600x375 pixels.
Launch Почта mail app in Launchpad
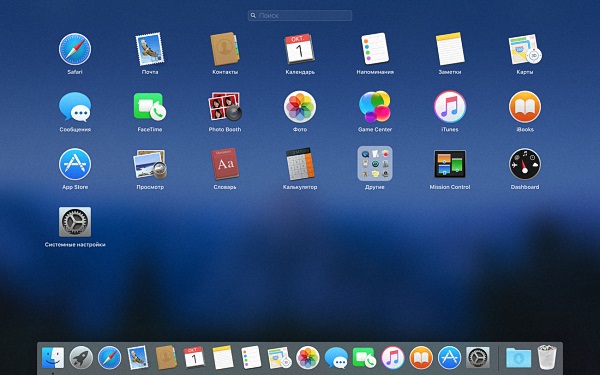pyautogui.click(x=150, y=49)
